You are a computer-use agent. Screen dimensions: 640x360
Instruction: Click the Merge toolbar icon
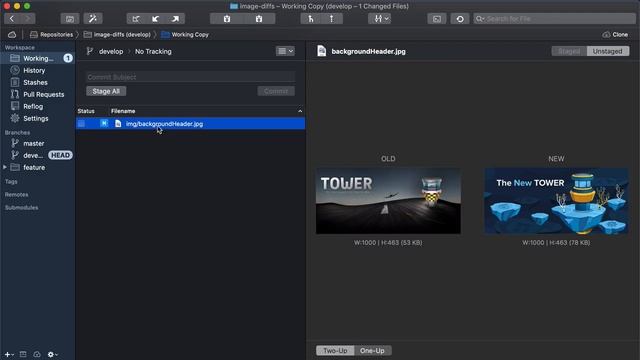(311, 19)
